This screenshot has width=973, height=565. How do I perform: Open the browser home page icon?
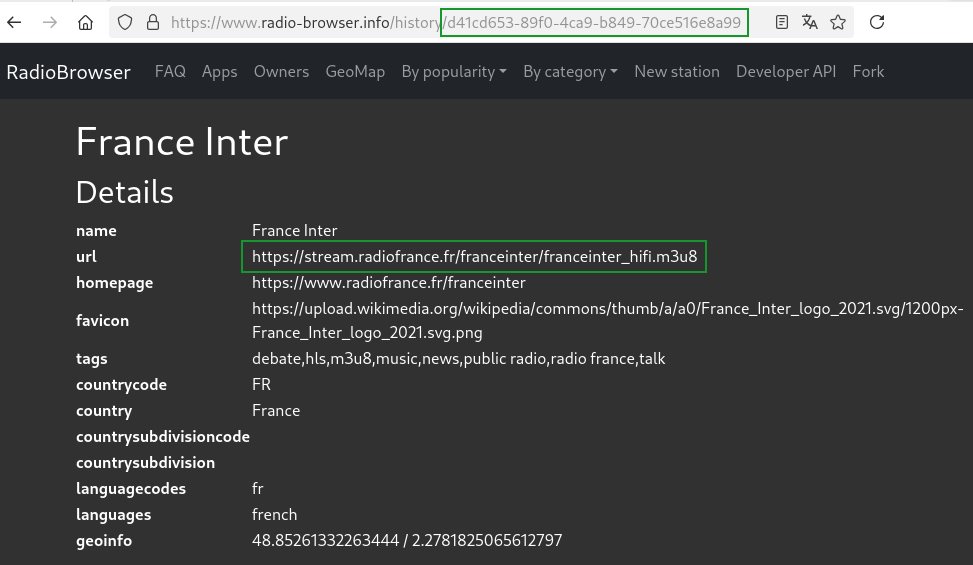click(86, 22)
